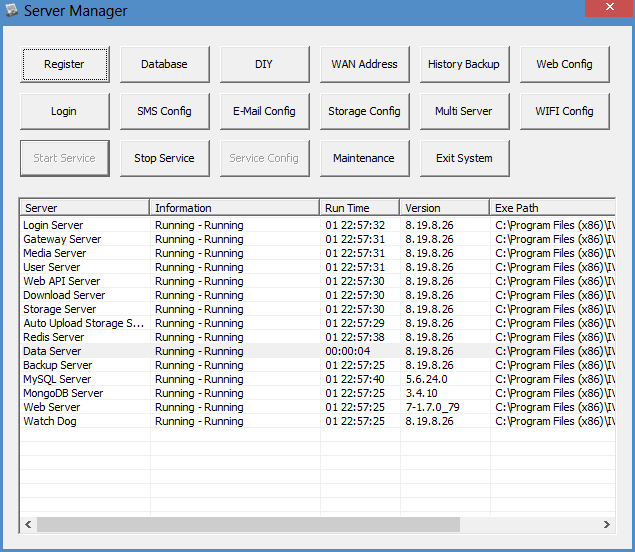Select the Download Server row
The height and width of the screenshot is (552, 635).
click(318, 295)
